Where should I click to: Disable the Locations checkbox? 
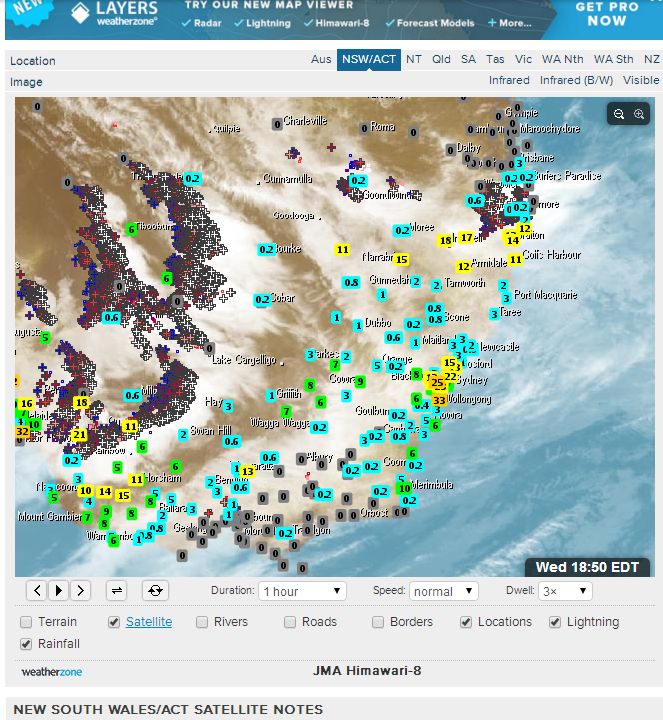point(466,622)
